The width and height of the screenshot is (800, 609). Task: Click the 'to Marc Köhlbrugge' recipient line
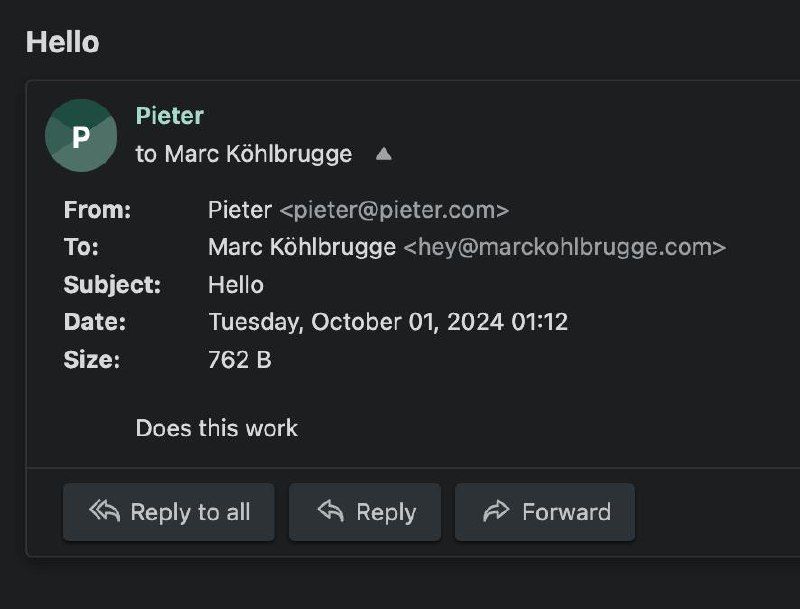(x=244, y=154)
